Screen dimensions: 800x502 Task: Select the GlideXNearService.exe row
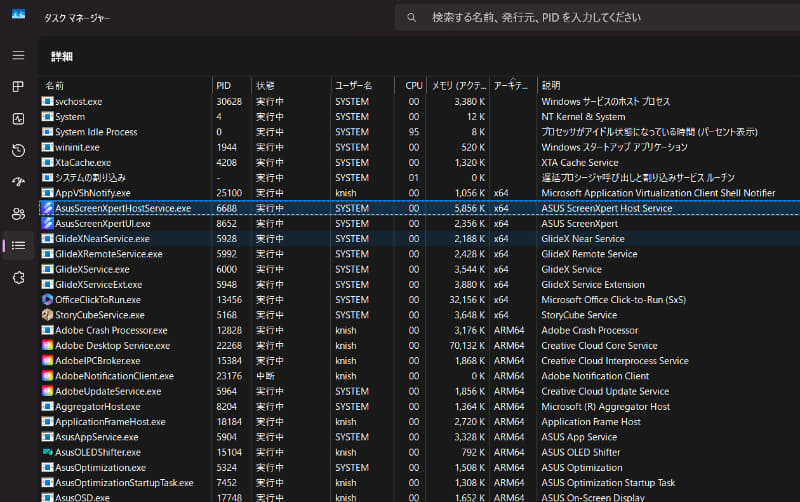coord(420,239)
